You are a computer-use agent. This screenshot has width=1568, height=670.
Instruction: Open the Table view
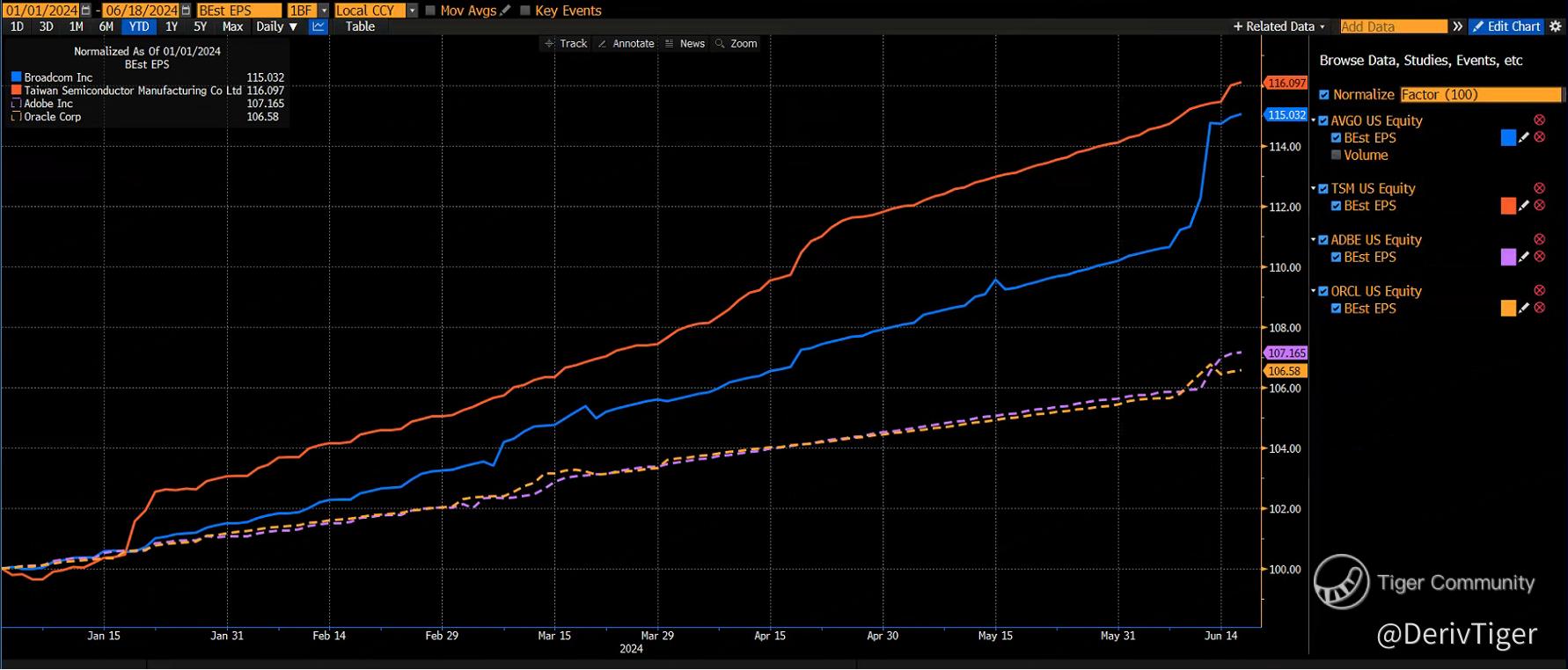[x=360, y=26]
